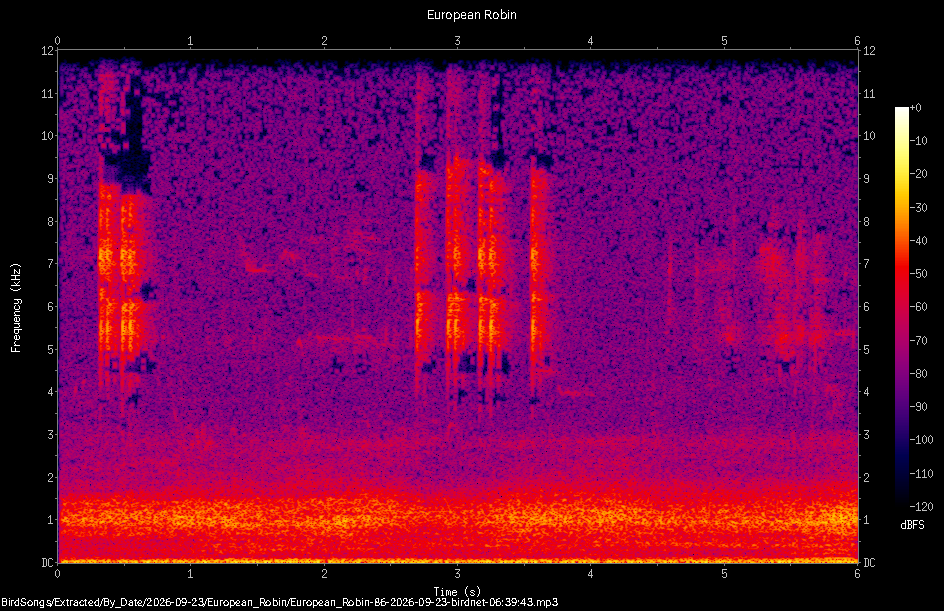
Task: Click the "5" tick on the top time axis
Action: [x=724, y=41]
